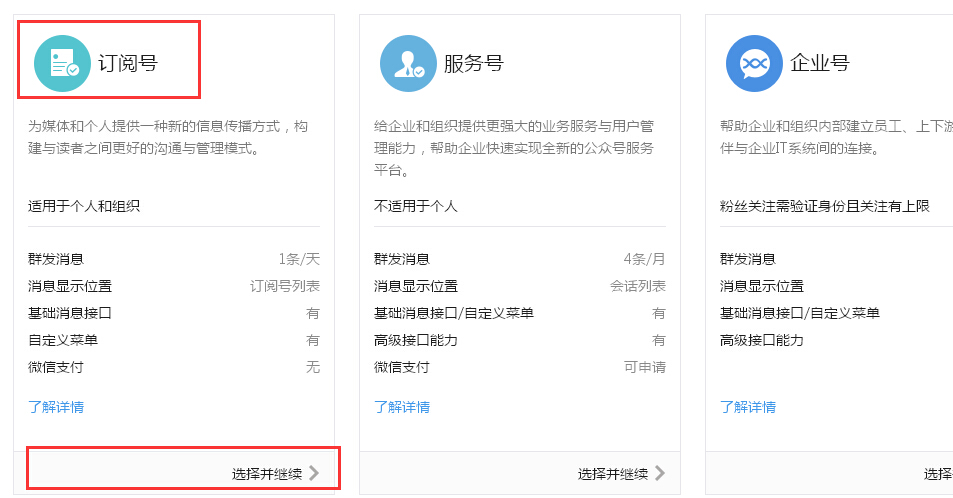The width and height of the screenshot is (953, 498).
Task: Choose 选择并继续 under 订阅号
Action: [267, 474]
